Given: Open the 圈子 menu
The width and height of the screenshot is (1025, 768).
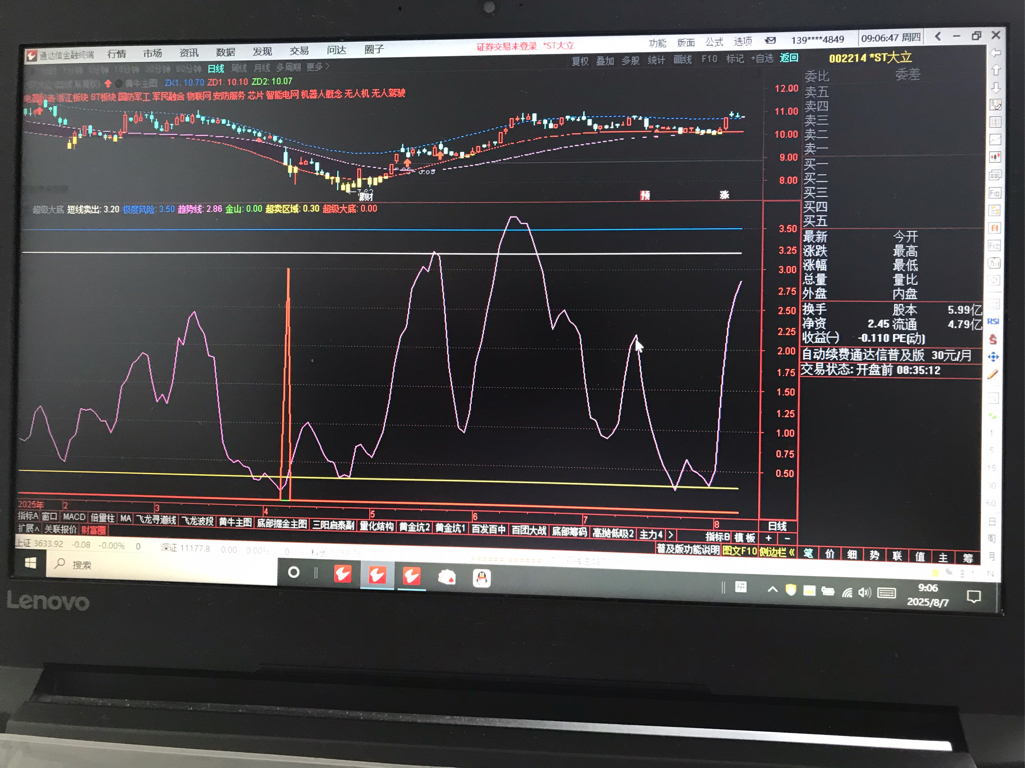Looking at the screenshot, I should point(374,49).
